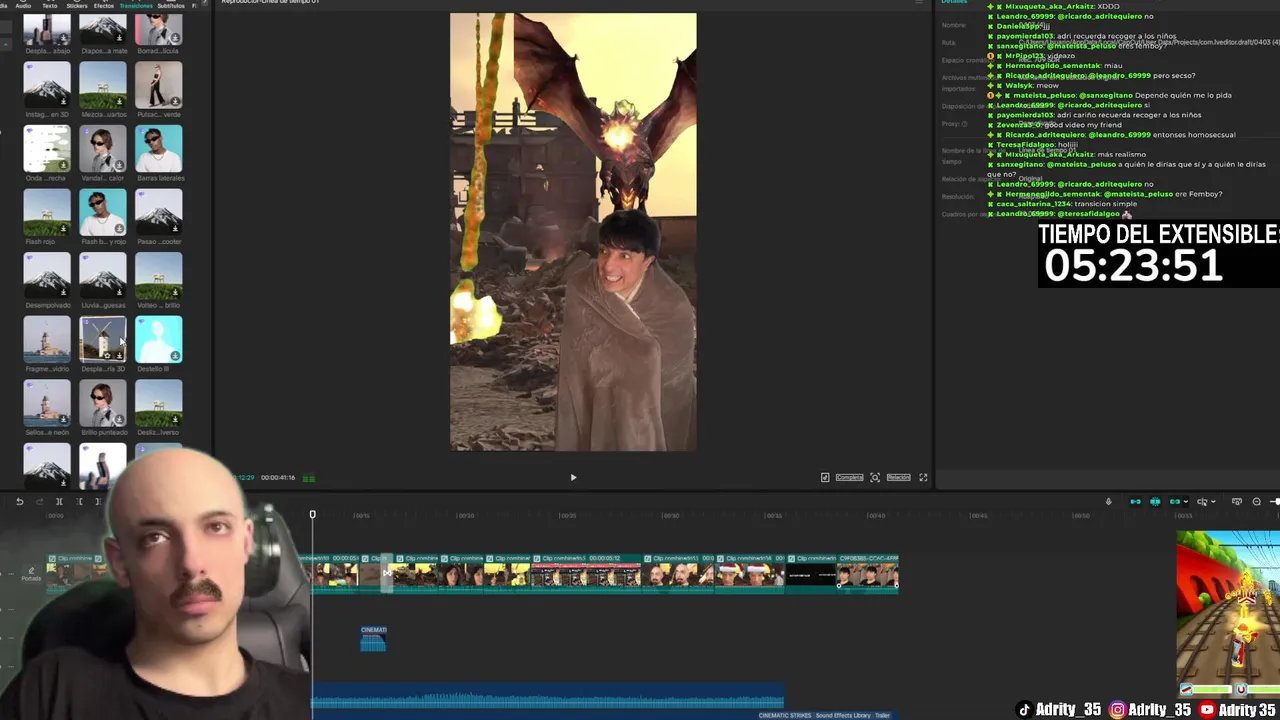Select the split clip tool
Screen dimensions: 1280x720
point(59,502)
